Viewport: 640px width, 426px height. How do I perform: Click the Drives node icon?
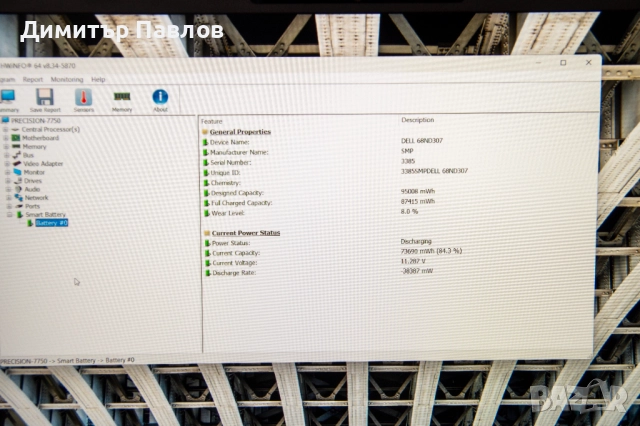[x=18, y=181]
